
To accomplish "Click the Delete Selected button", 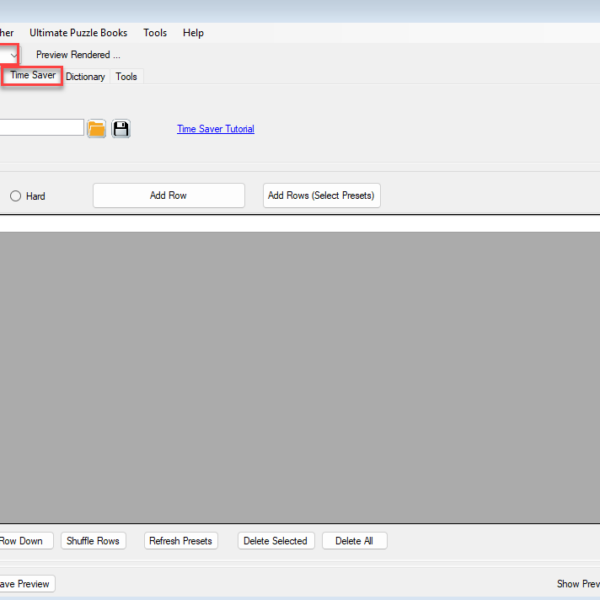I will click(275, 541).
